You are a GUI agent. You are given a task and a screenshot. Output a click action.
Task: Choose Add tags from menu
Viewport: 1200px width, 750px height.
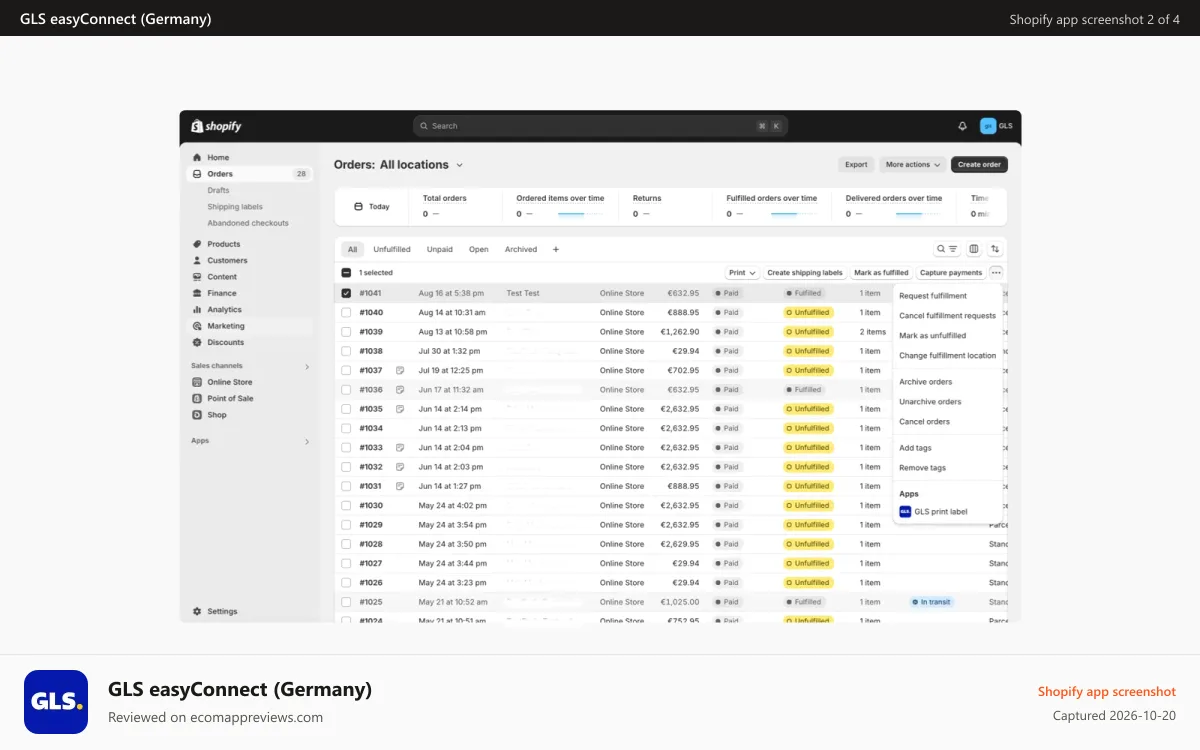[915, 448]
